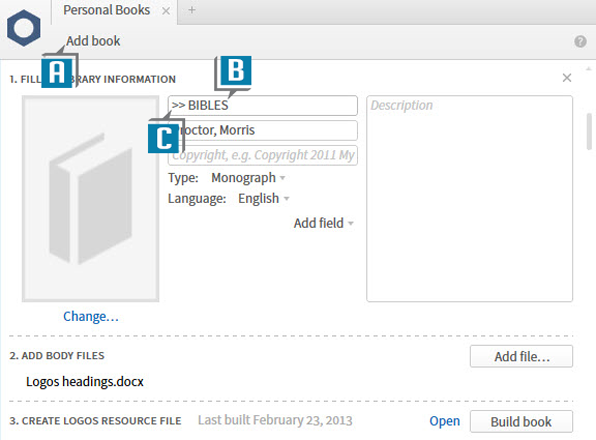Click the Build book button

pyautogui.click(x=521, y=421)
